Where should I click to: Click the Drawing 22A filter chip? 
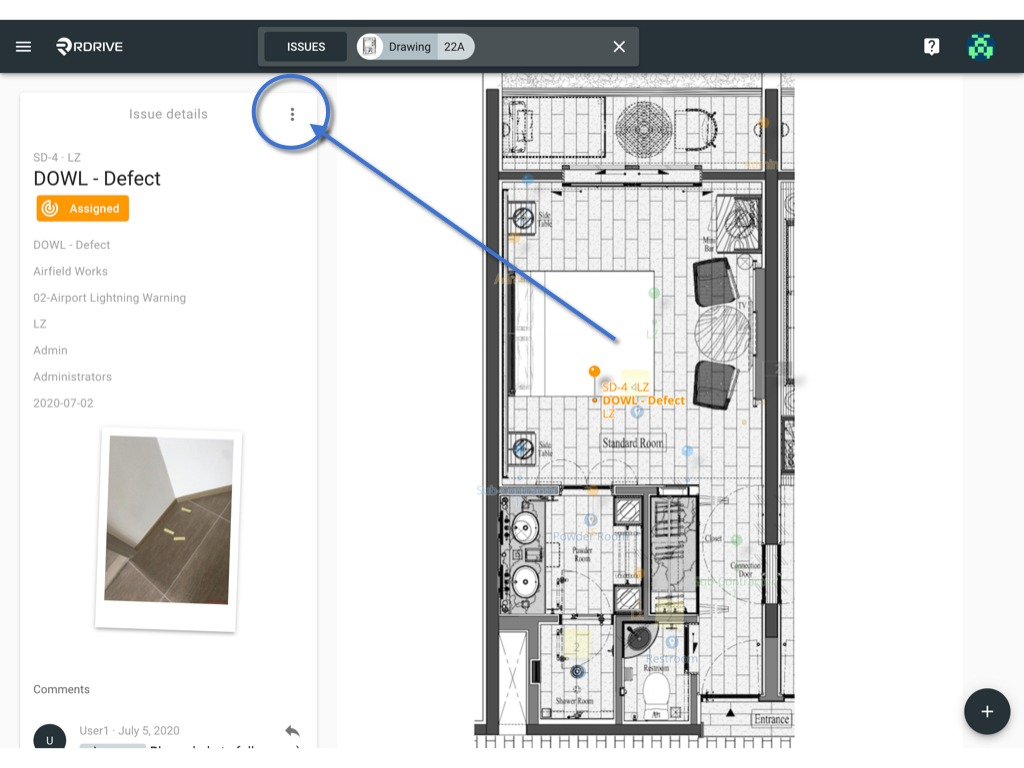[415, 46]
